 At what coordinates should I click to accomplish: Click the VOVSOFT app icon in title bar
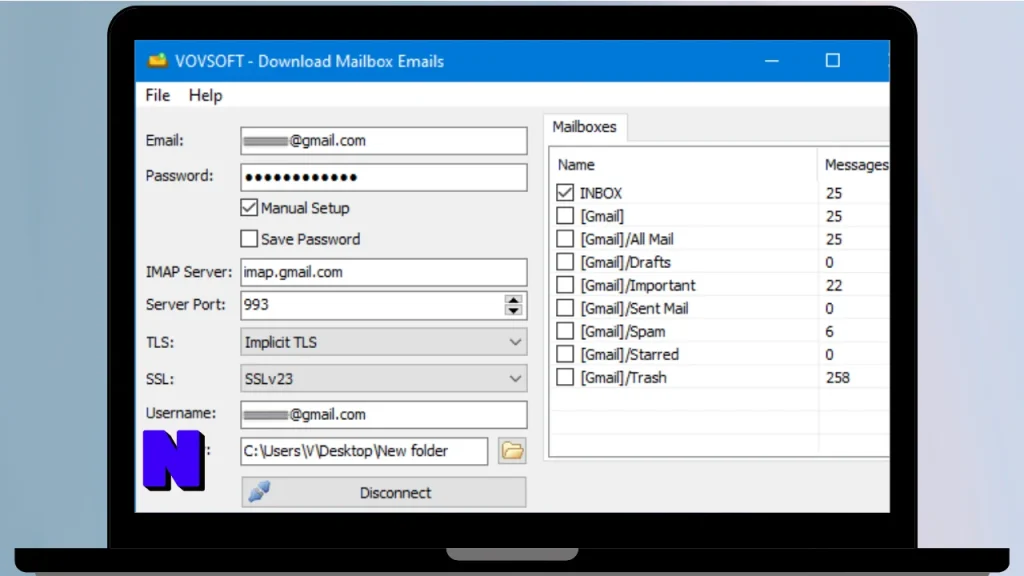pyautogui.click(x=157, y=61)
